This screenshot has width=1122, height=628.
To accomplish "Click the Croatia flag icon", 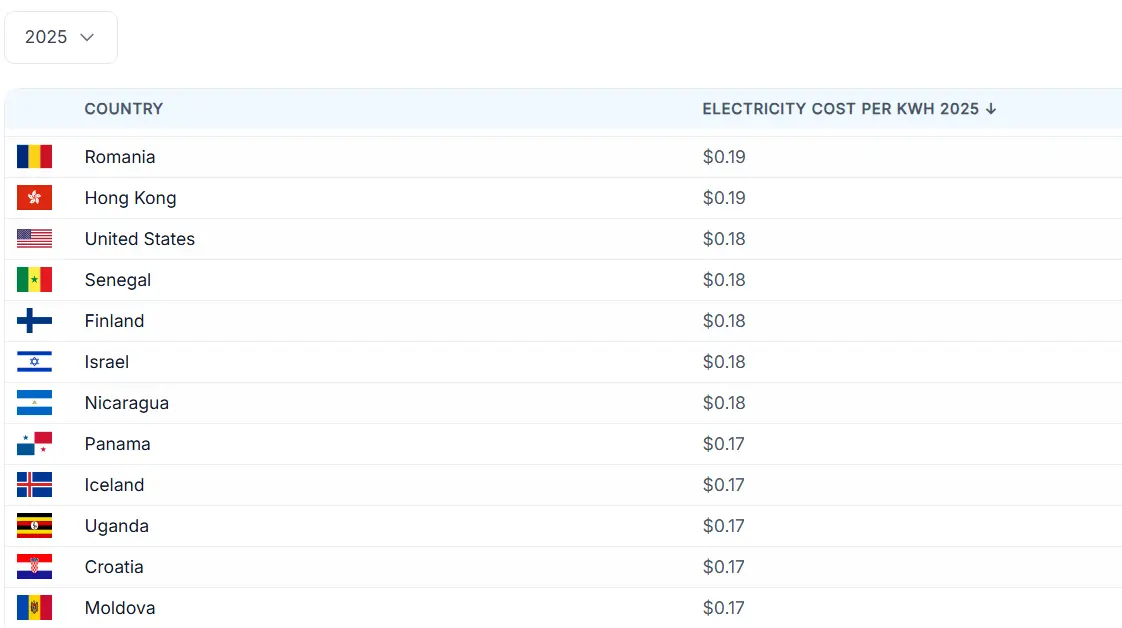I will click(34, 567).
